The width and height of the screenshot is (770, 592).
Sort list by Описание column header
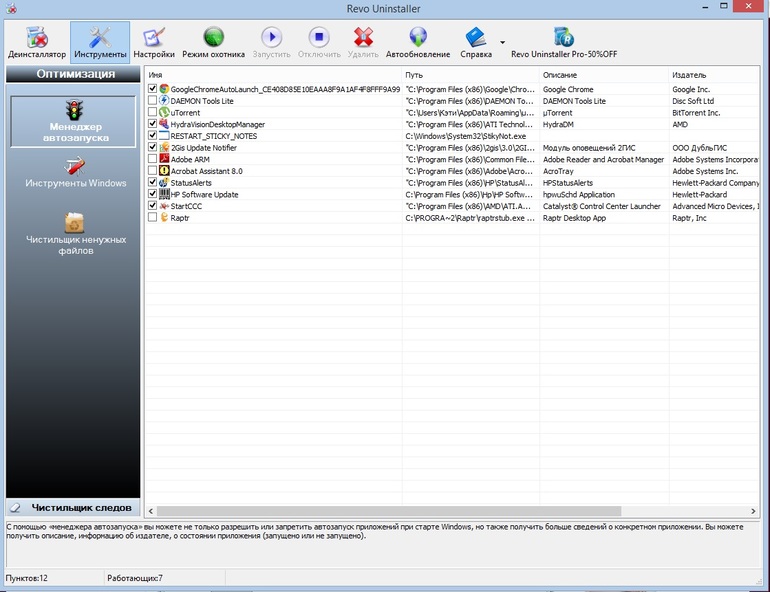[604, 75]
